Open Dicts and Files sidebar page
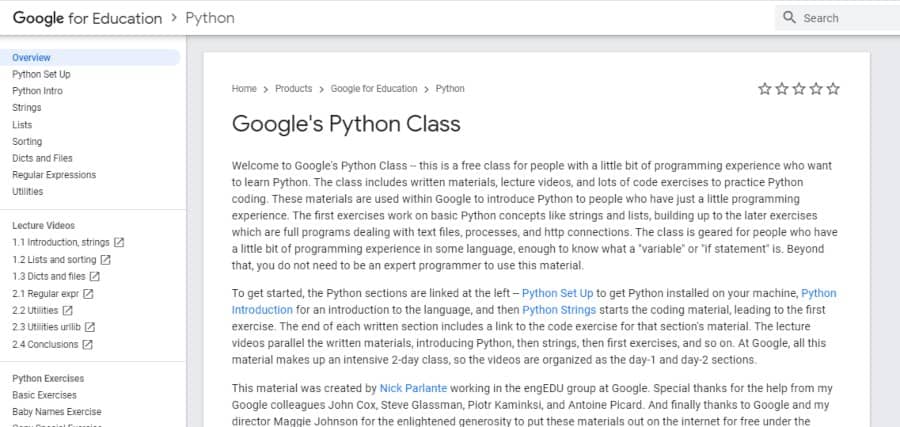 (x=42, y=158)
